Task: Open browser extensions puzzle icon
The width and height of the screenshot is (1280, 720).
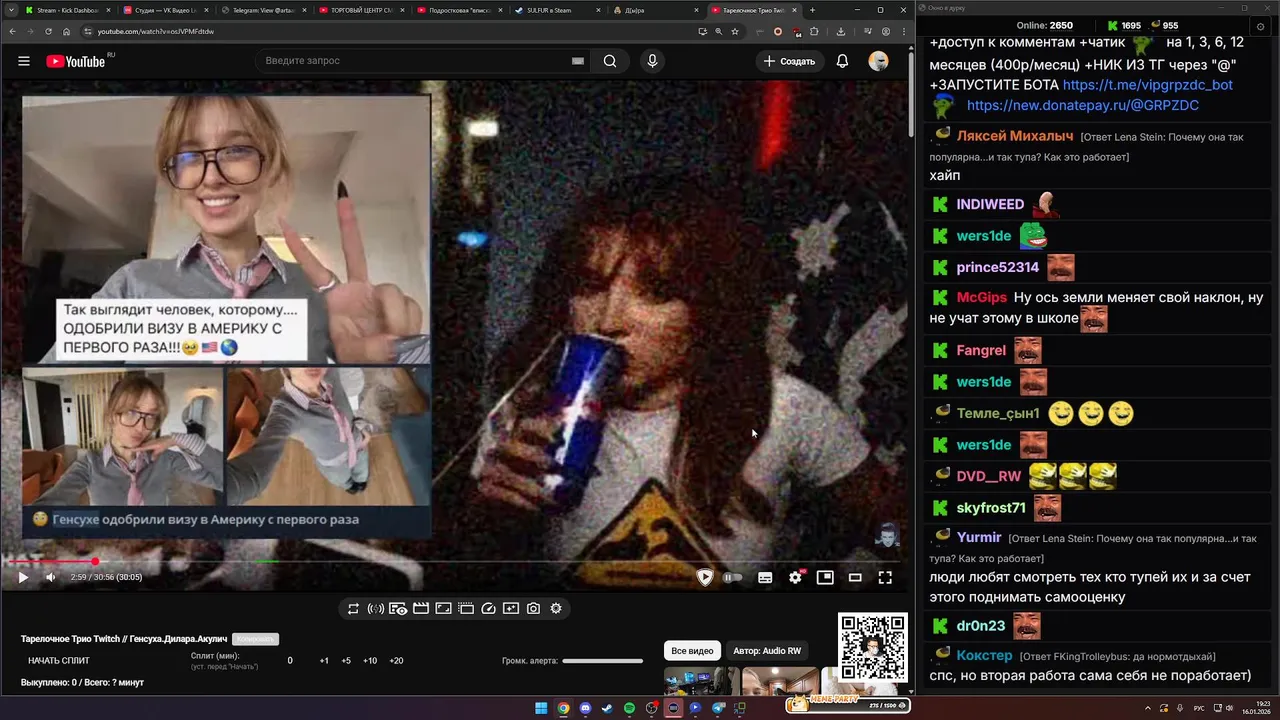Action: pyautogui.click(x=814, y=31)
